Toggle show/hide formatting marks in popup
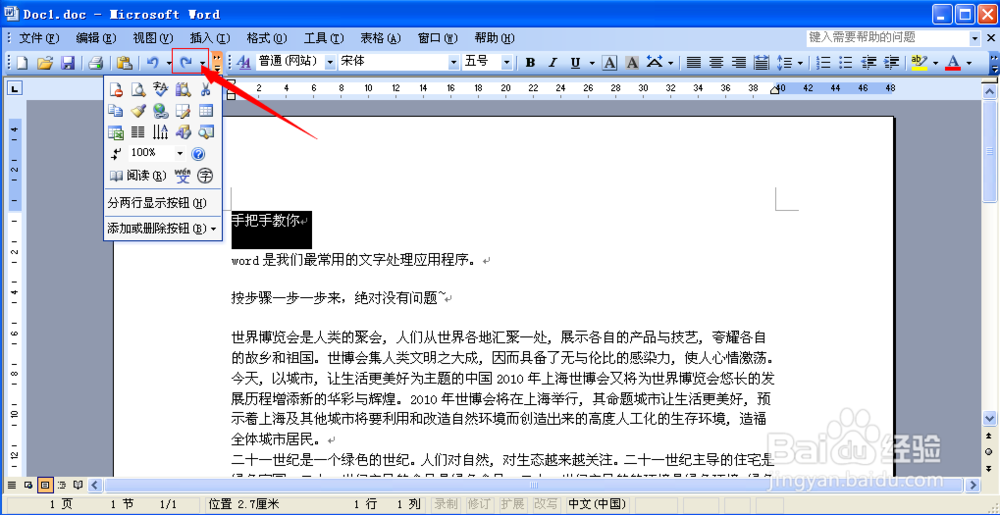 click(115, 154)
